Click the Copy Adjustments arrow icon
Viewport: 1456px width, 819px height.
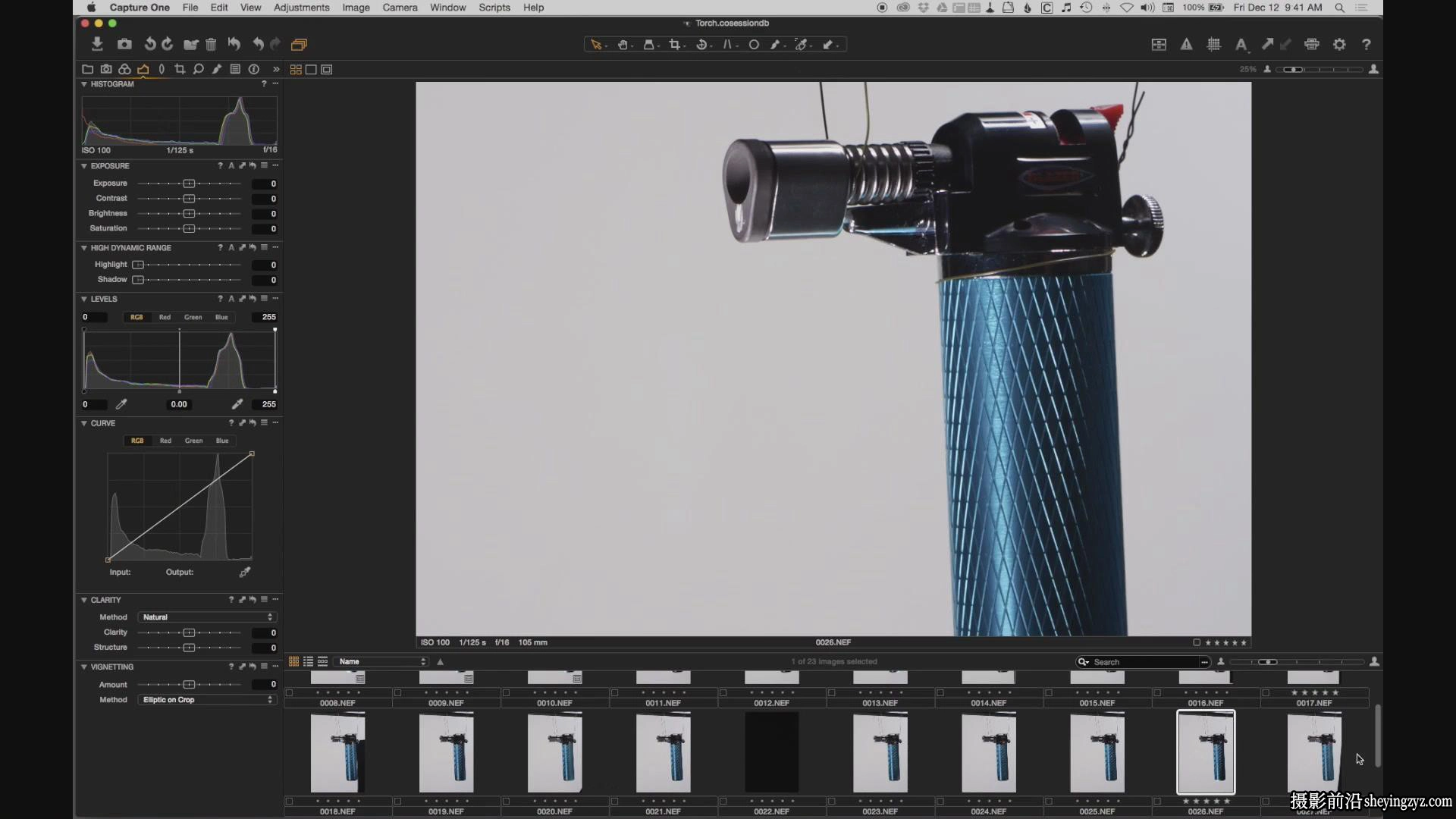(x=1267, y=45)
